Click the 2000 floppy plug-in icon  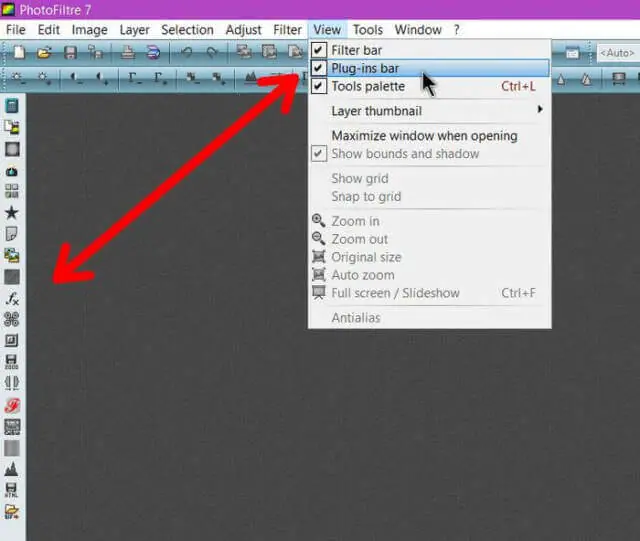(11, 362)
